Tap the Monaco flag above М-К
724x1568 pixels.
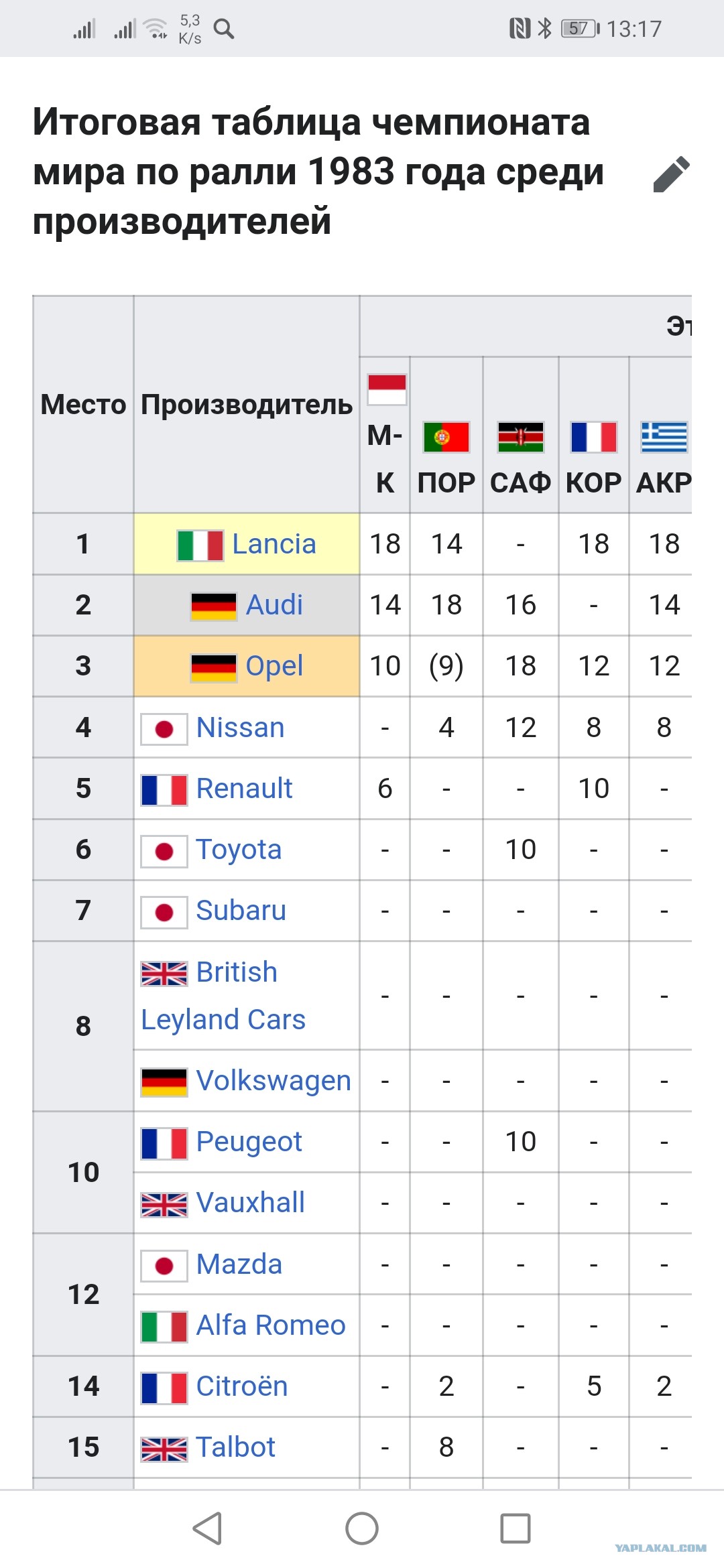point(387,389)
